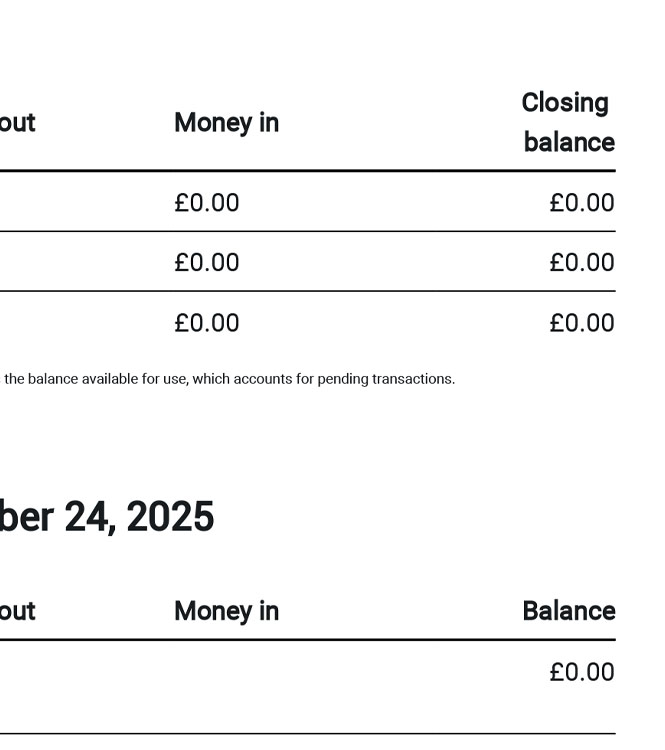Viewport: 665px width, 750px height.
Task: Select the £0.00 under the Balance column
Action: [581, 672]
